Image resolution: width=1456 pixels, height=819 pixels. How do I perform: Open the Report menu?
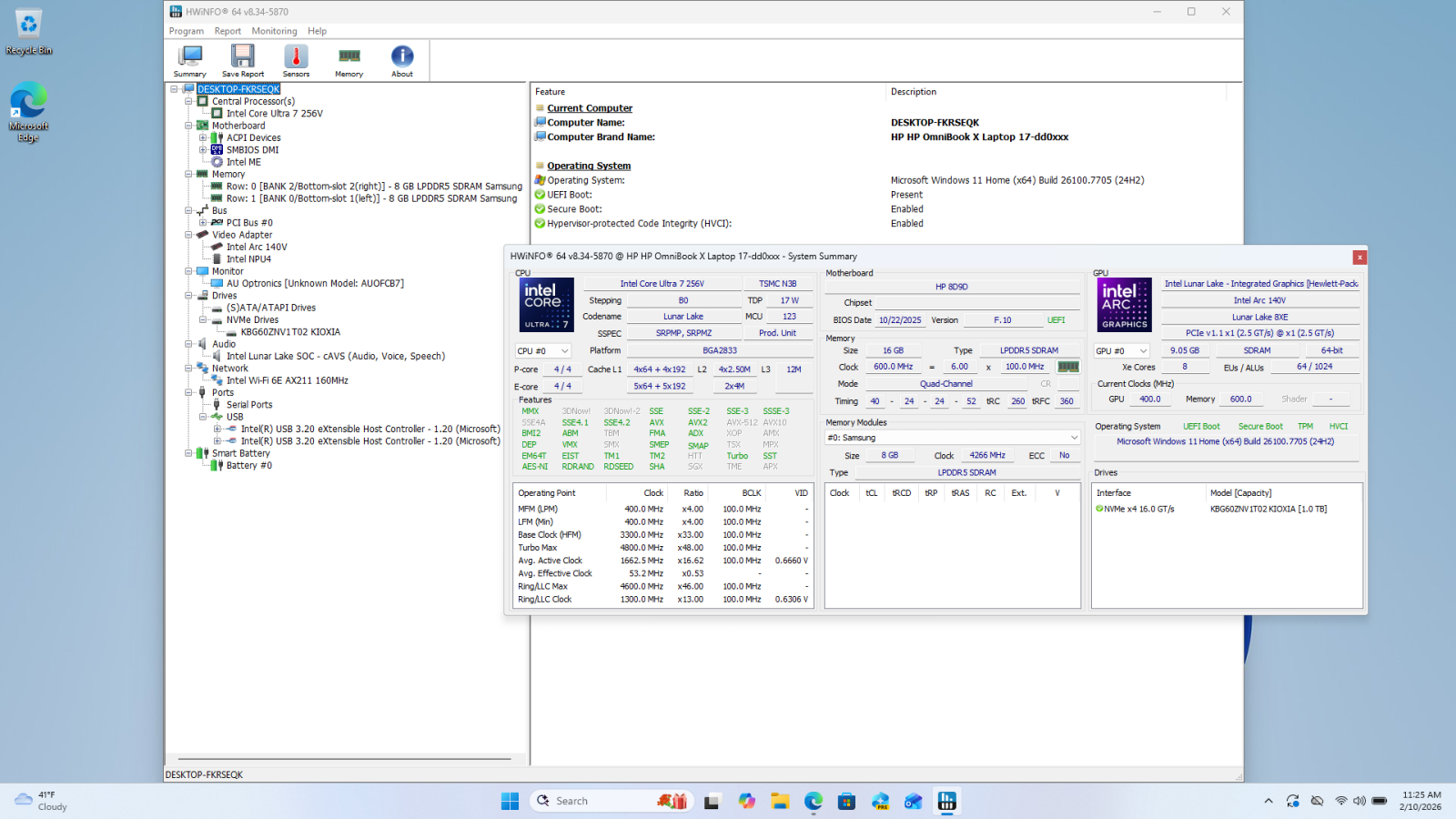point(227,31)
